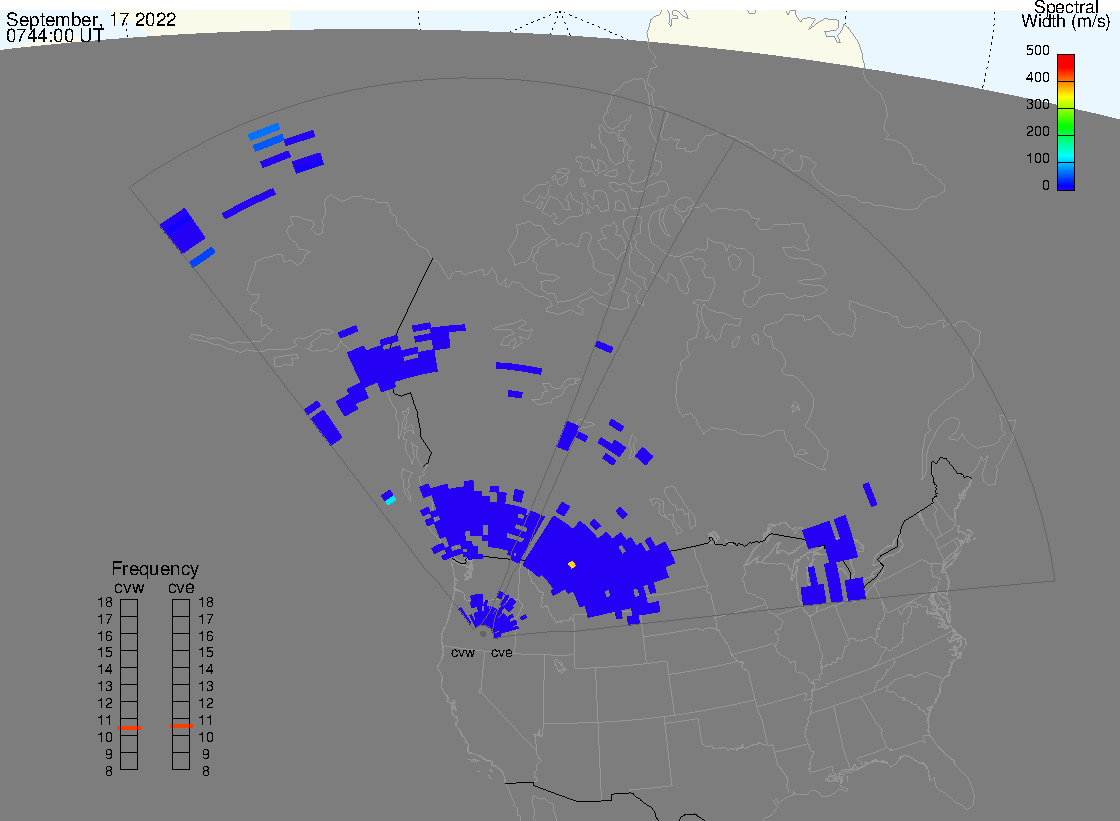Click the cyan data cell near the cvw beam edge

391,500
